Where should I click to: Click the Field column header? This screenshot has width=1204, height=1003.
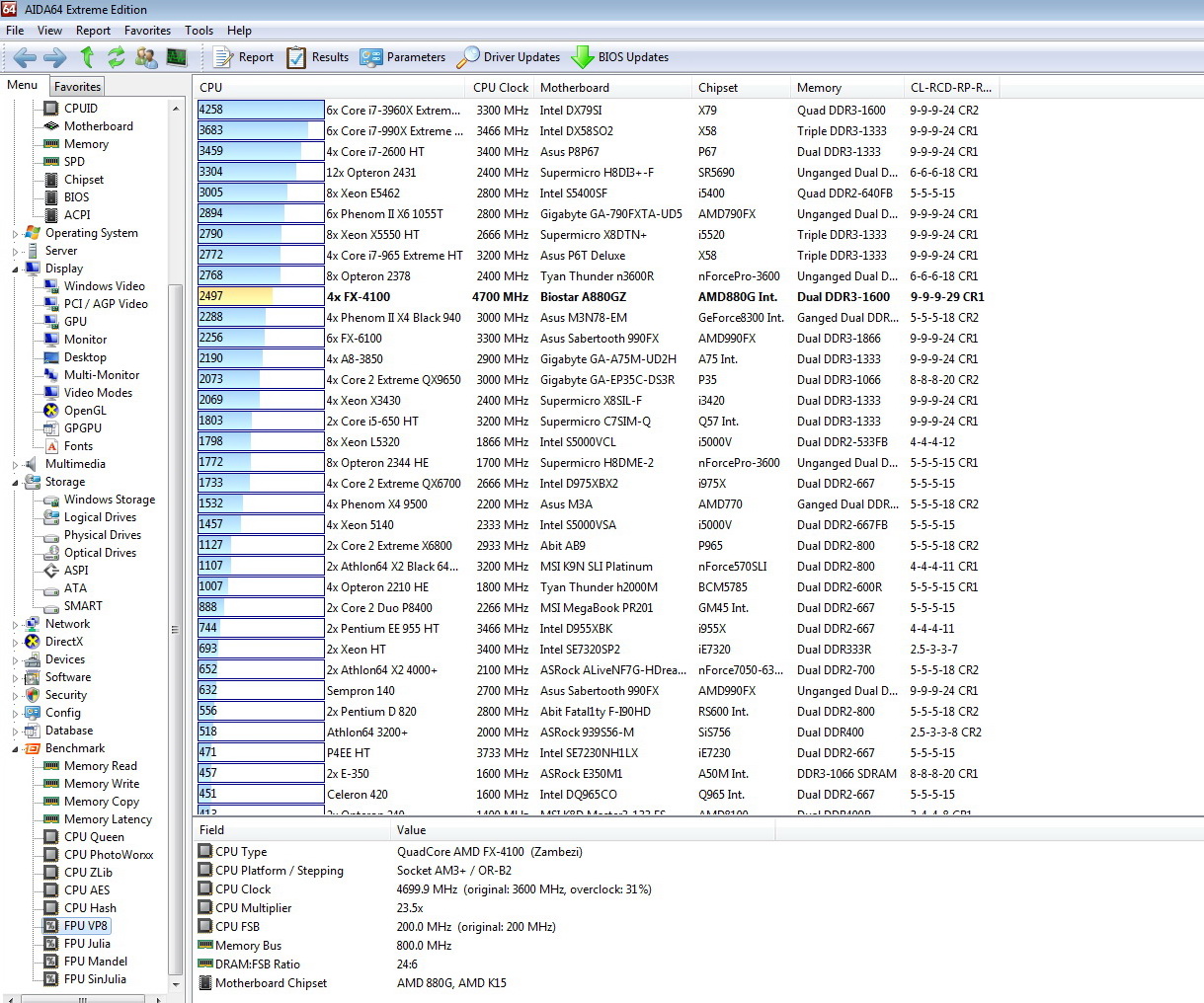pos(292,830)
